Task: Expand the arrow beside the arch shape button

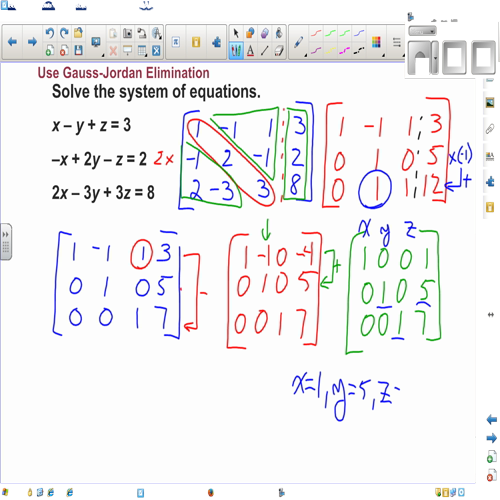Action: 435,58
